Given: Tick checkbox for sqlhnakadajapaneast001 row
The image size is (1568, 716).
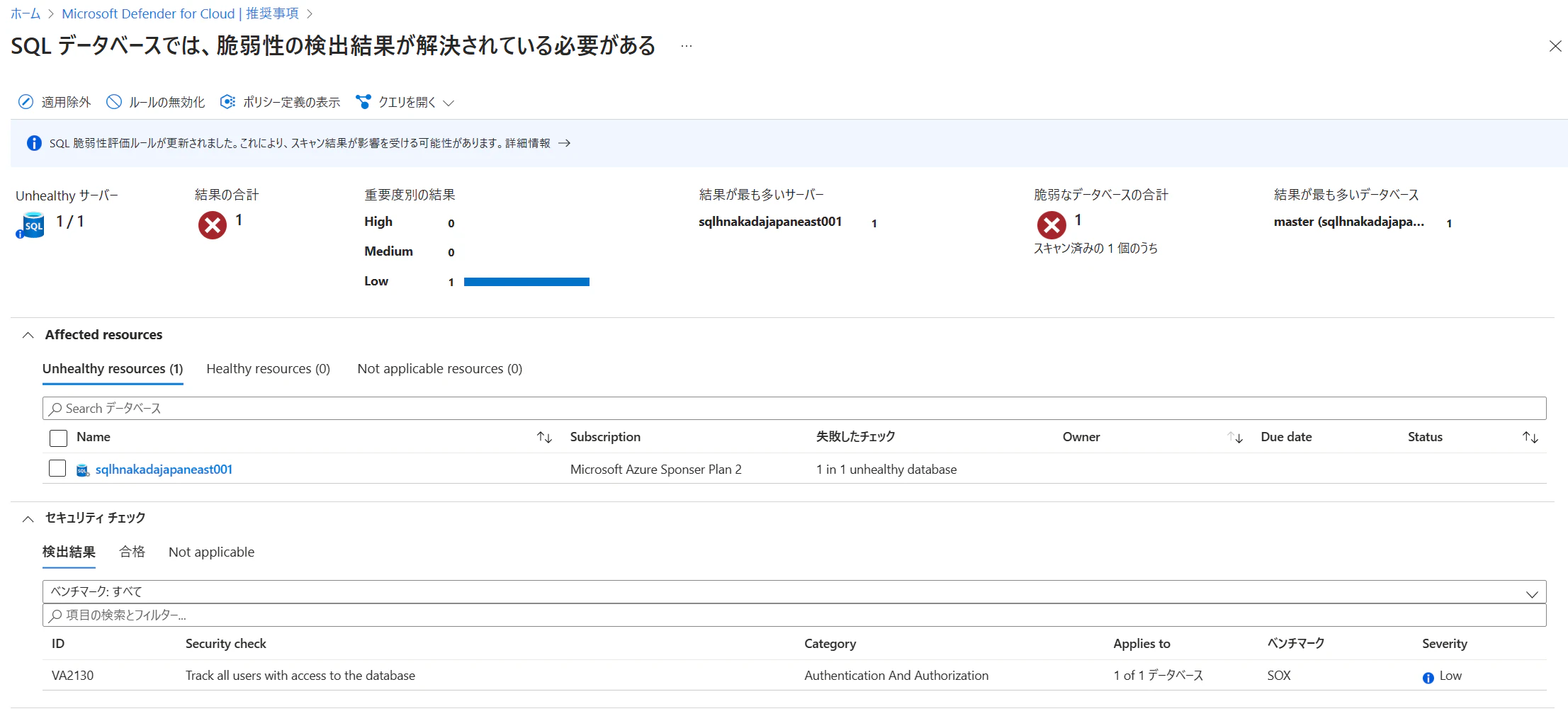Looking at the screenshot, I should pos(57,469).
